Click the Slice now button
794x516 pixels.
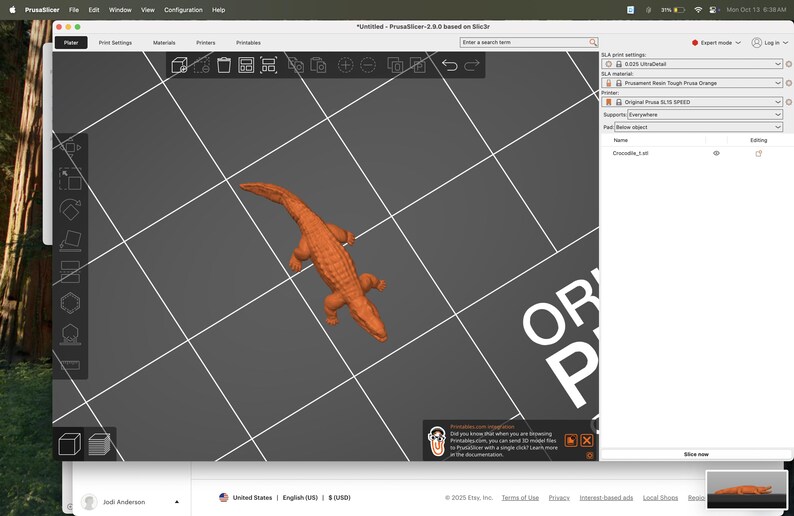(696, 454)
